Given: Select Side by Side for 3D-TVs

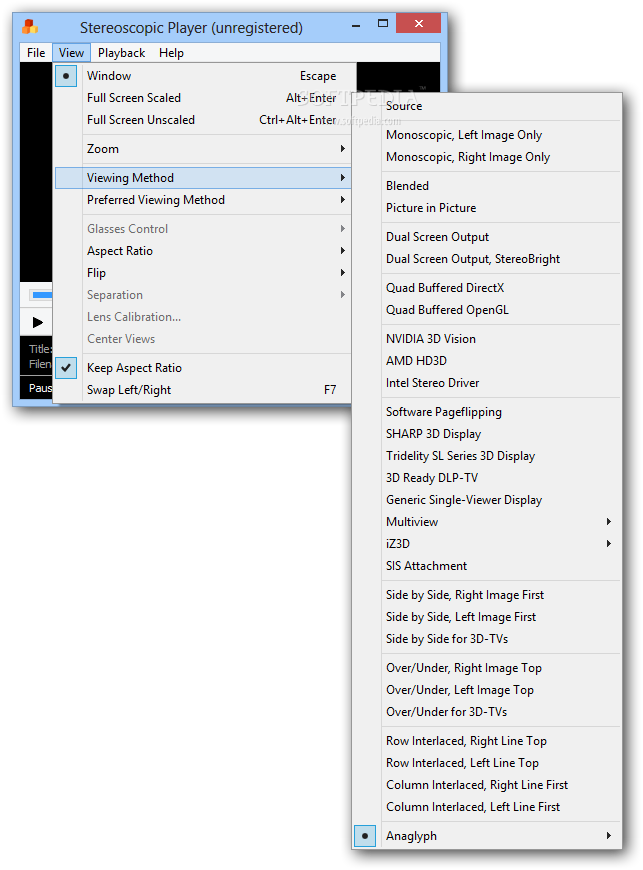Looking at the screenshot, I should point(487,639).
